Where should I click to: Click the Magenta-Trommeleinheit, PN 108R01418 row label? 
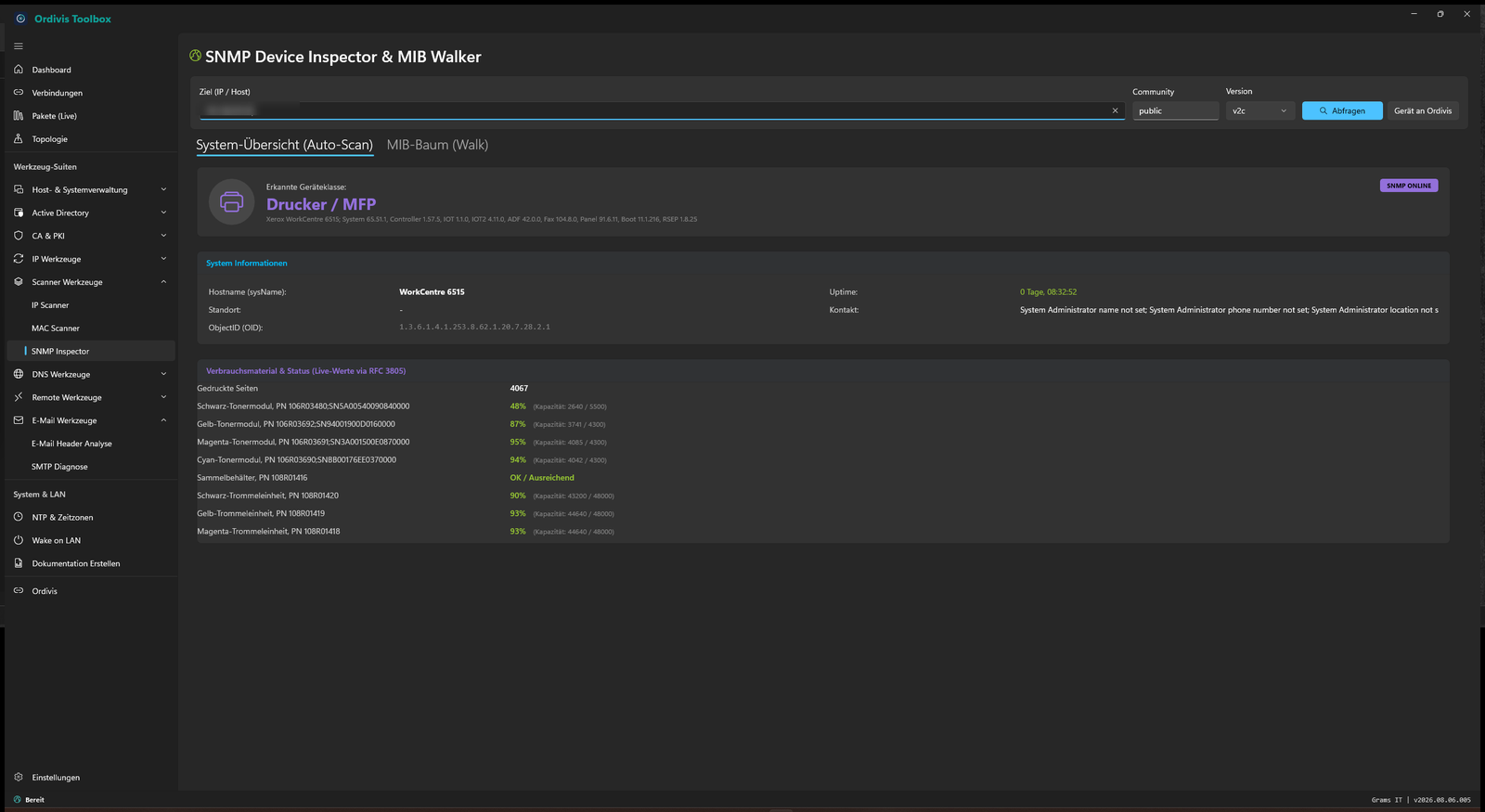tap(268, 532)
